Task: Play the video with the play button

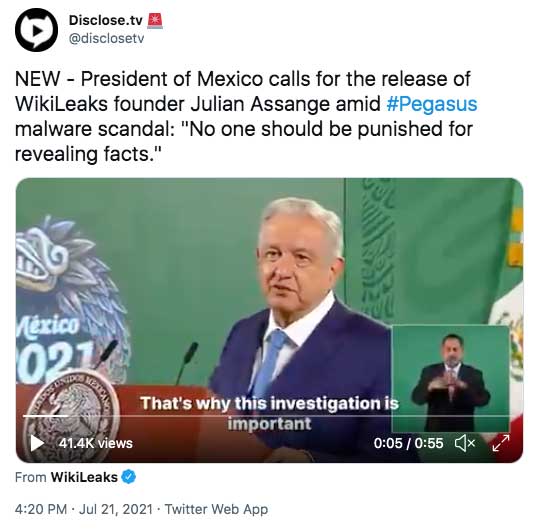Action: pos(37,443)
